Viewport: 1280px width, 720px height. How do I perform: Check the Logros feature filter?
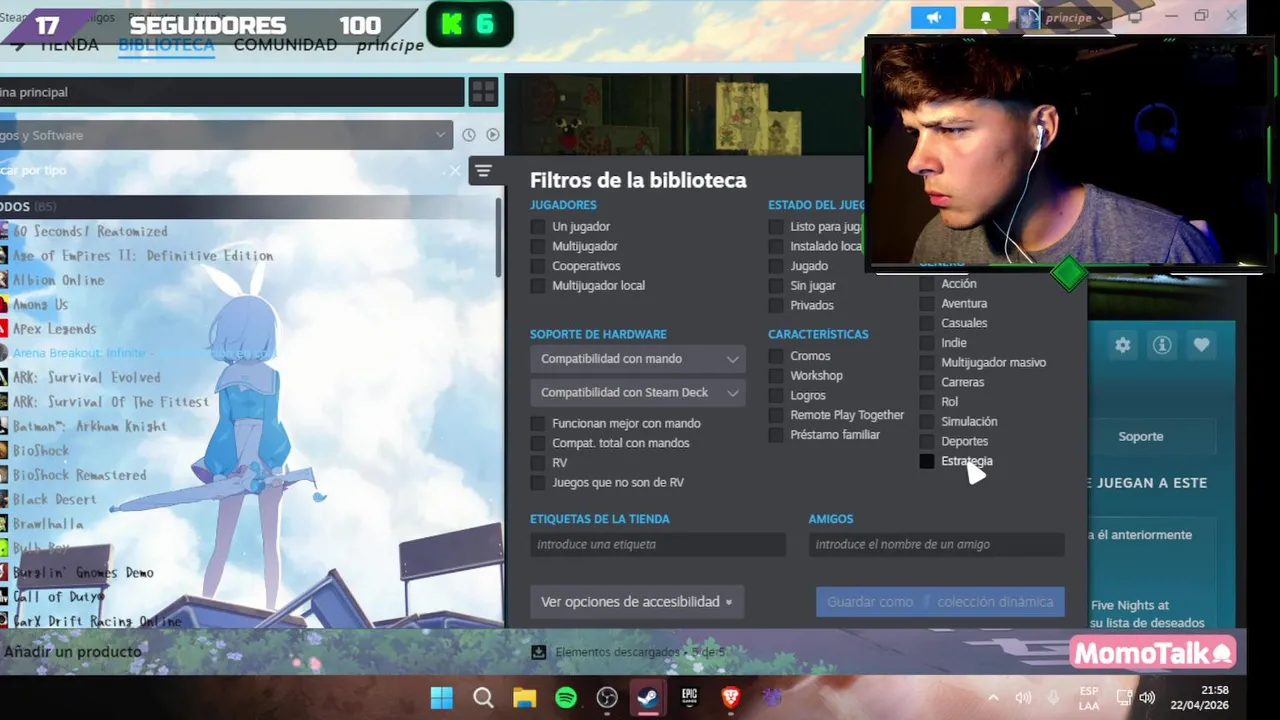coord(776,395)
